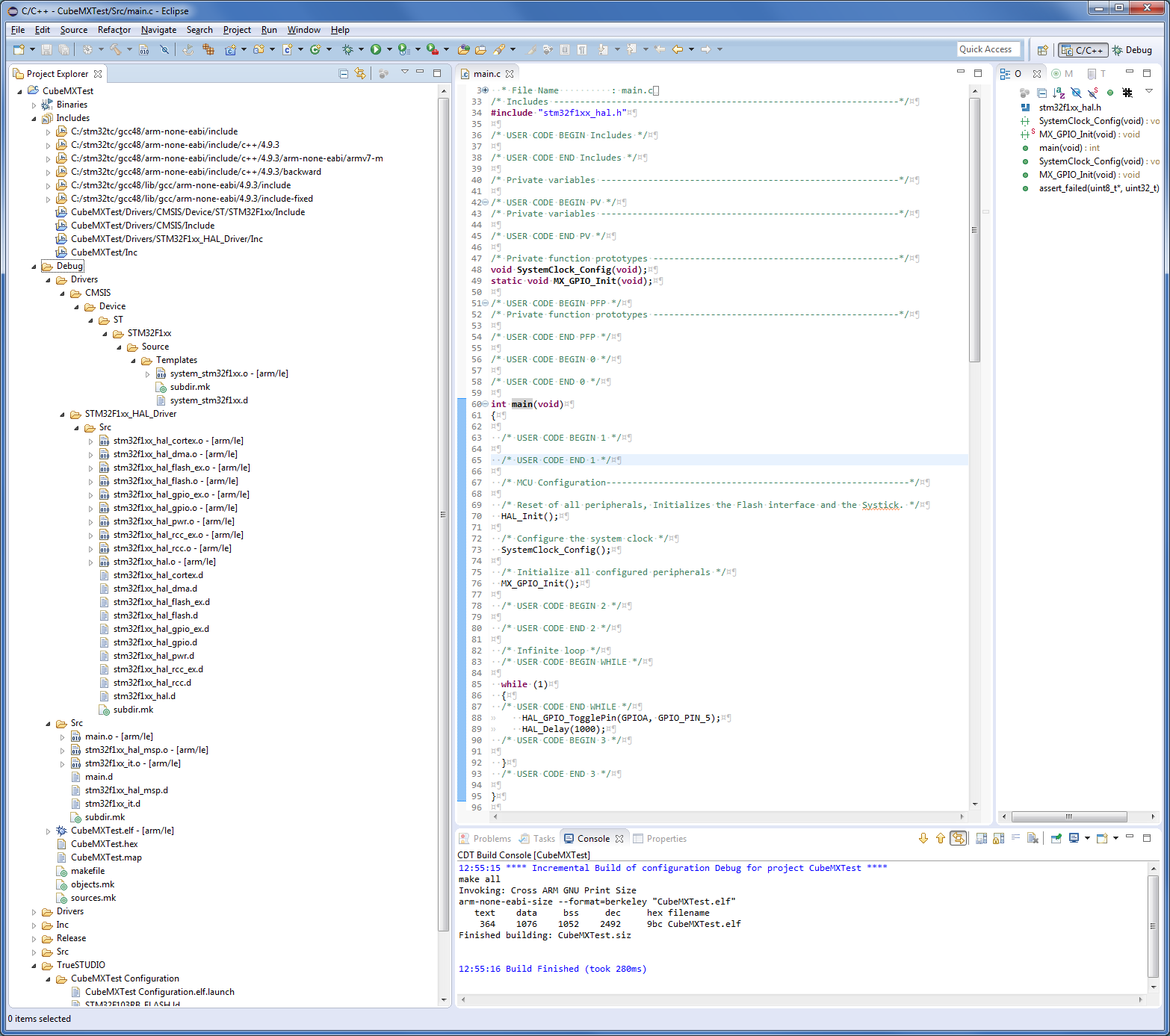Click the Save toolbar icon
The image size is (1170, 1036).
[x=46, y=49]
